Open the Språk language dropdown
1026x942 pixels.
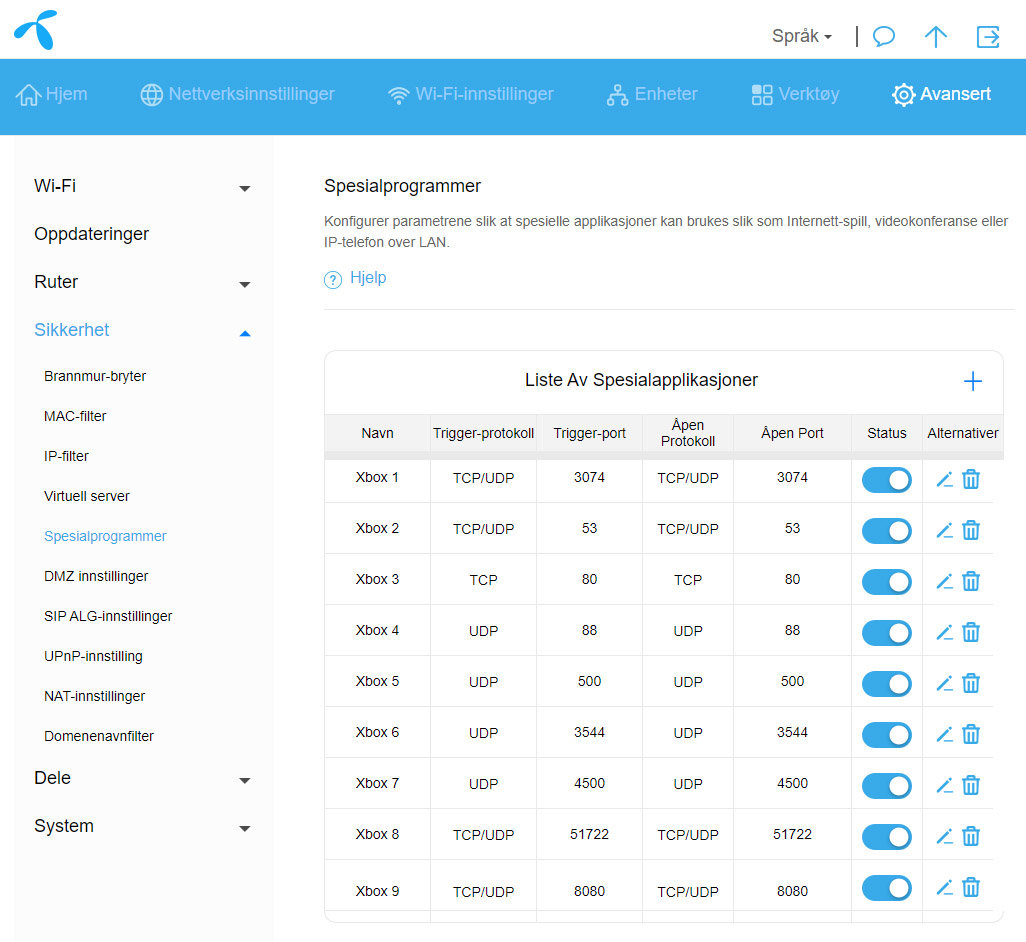[802, 36]
